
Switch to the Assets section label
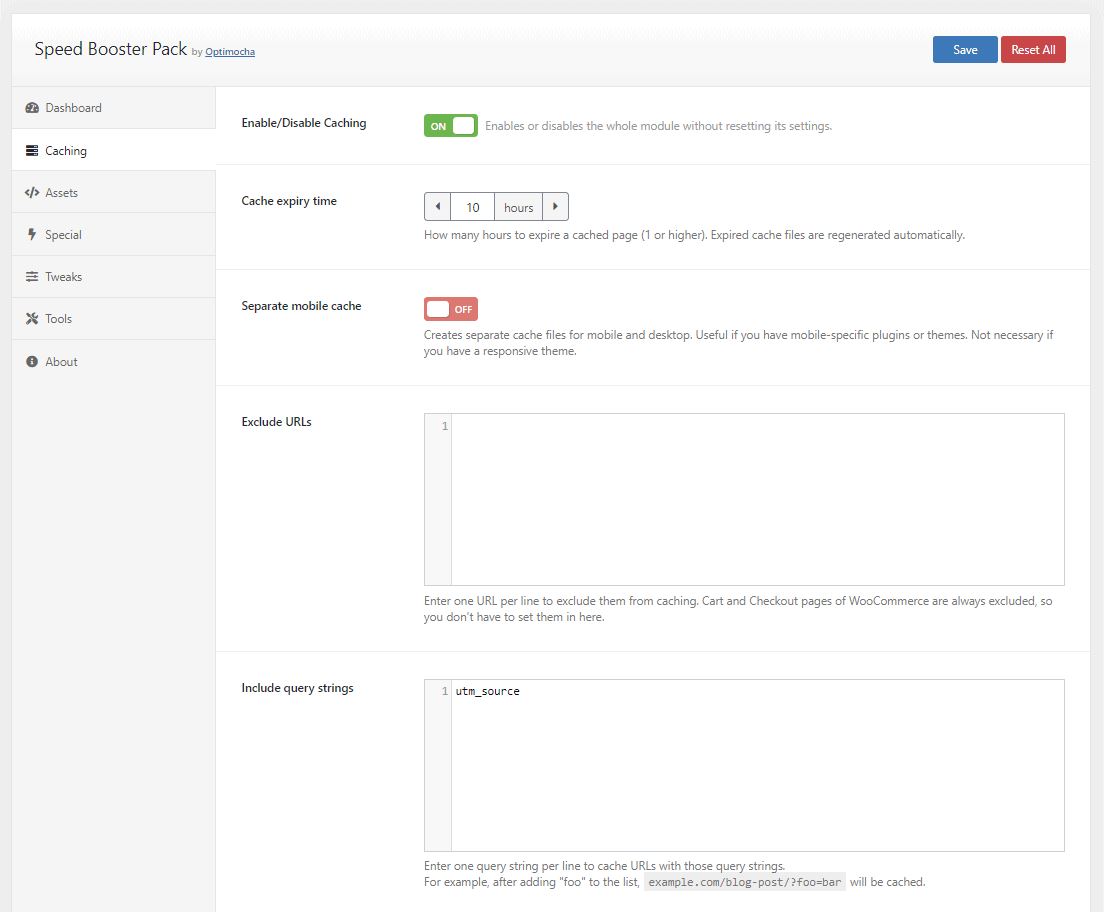[x=61, y=192]
